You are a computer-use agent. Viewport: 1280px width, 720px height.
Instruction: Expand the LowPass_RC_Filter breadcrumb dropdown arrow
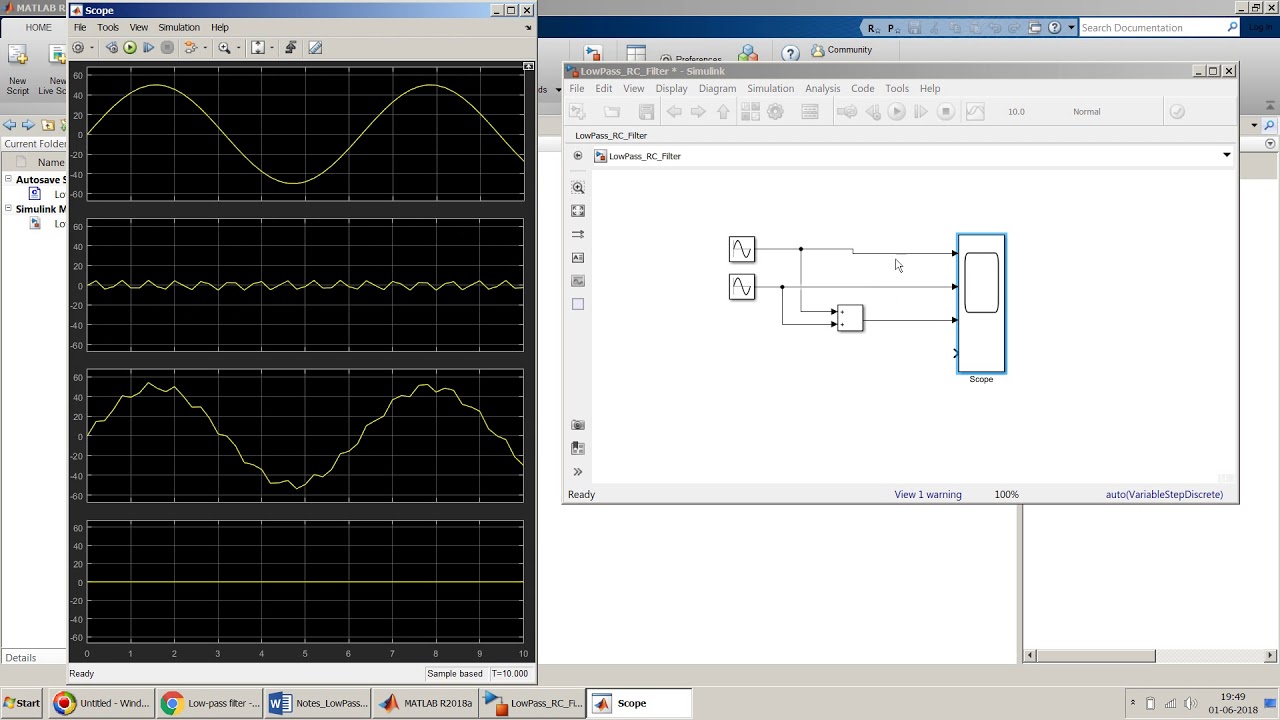(x=1226, y=155)
